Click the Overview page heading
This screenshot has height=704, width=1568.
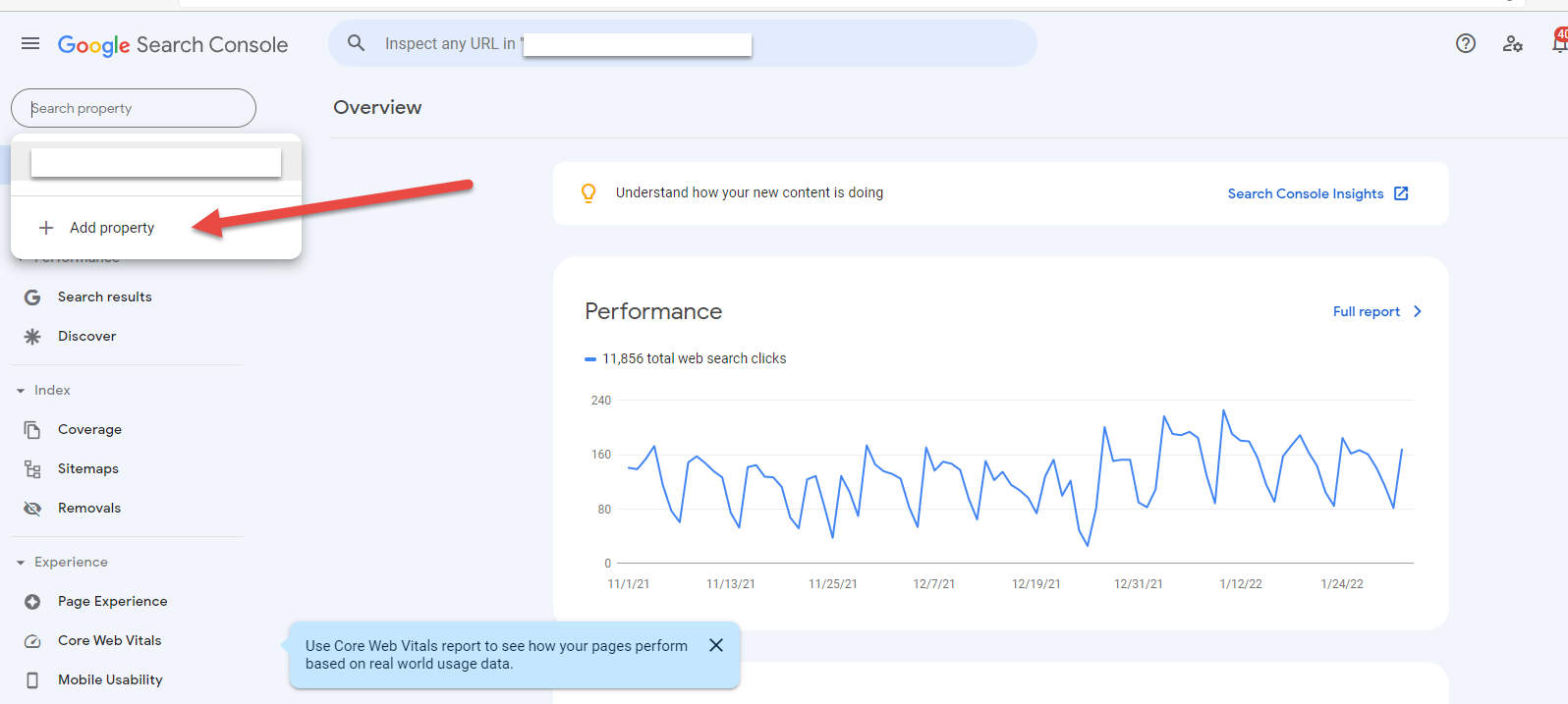point(377,107)
